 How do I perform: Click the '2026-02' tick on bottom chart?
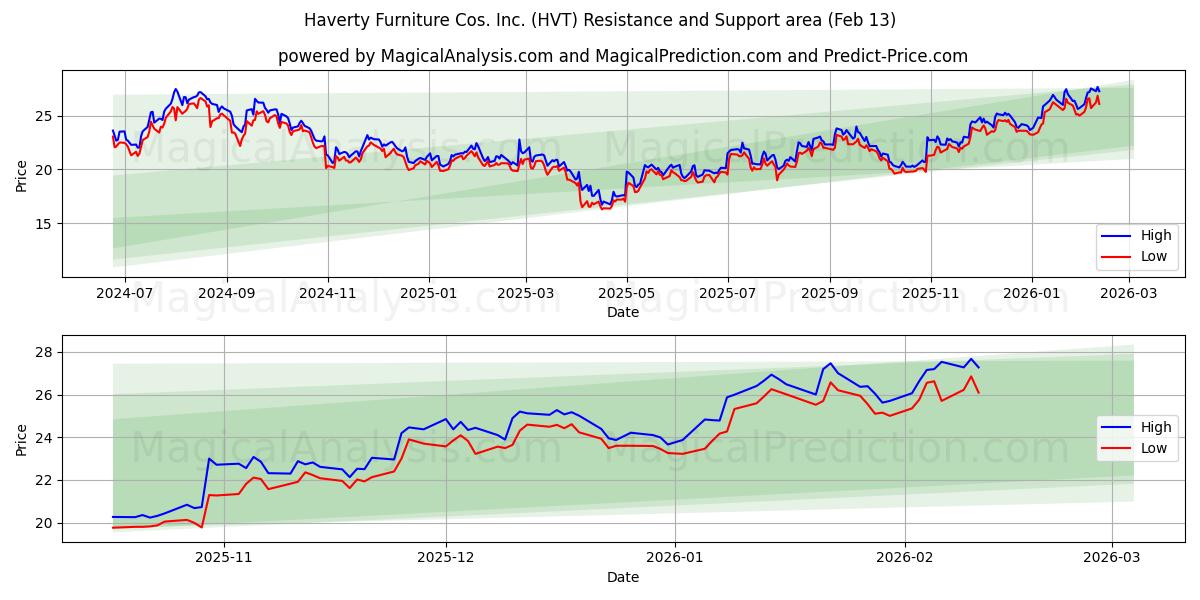pyautogui.click(x=905, y=559)
